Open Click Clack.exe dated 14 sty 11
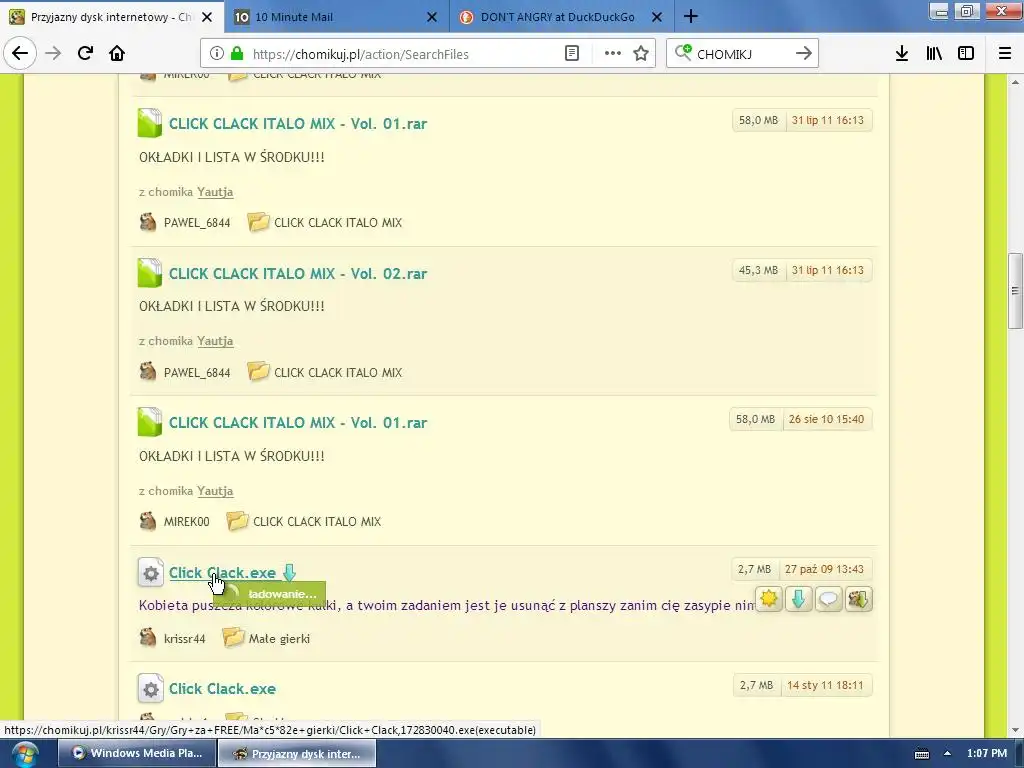Image resolution: width=1024 pixels, height=768 pixels. pos(222,689)
